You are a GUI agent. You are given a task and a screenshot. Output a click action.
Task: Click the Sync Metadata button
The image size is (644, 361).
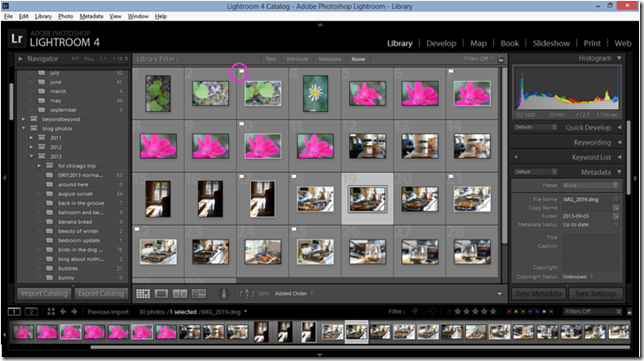538,294
